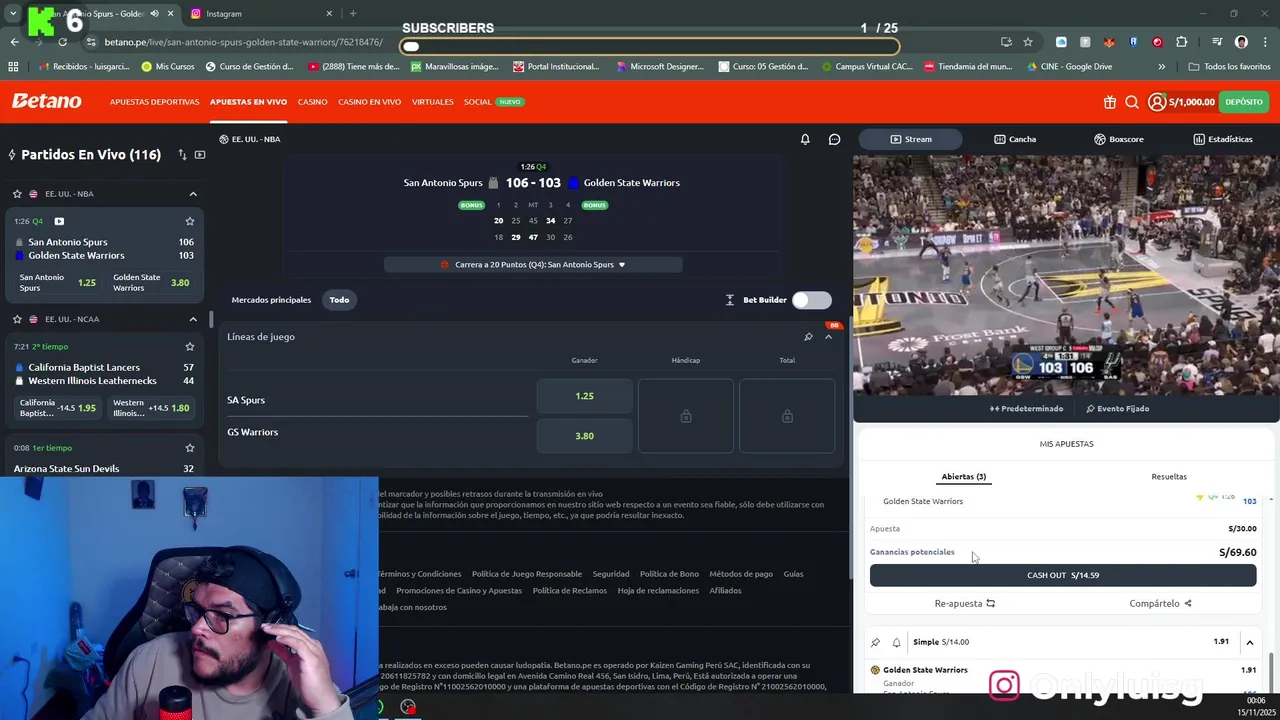Image resolution: width=1280 pixels, height=720 pixels.
Task: Open the search magnifier in Betano header
Action: 1132,102
